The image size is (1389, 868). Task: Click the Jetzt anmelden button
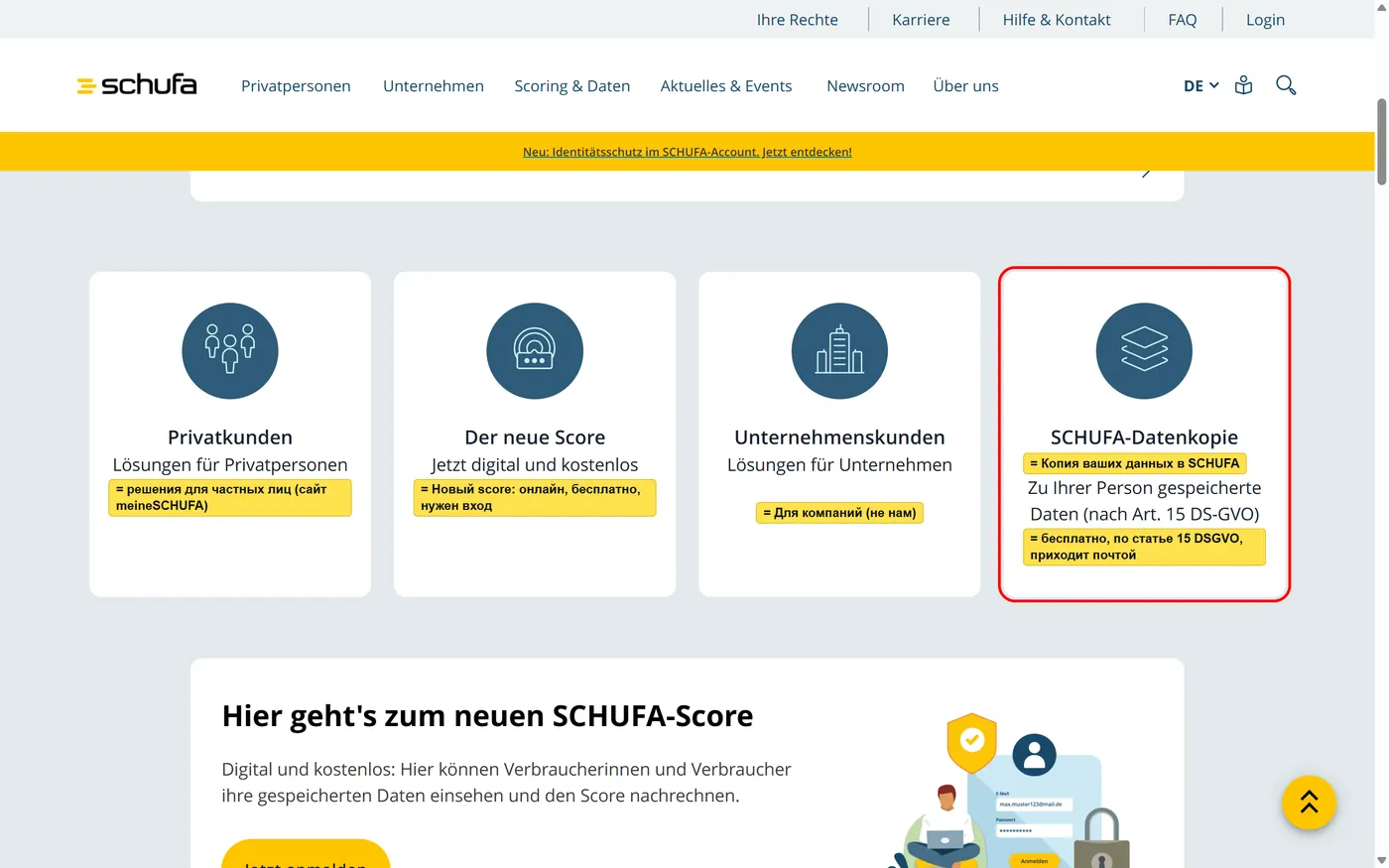coord(306,855)
